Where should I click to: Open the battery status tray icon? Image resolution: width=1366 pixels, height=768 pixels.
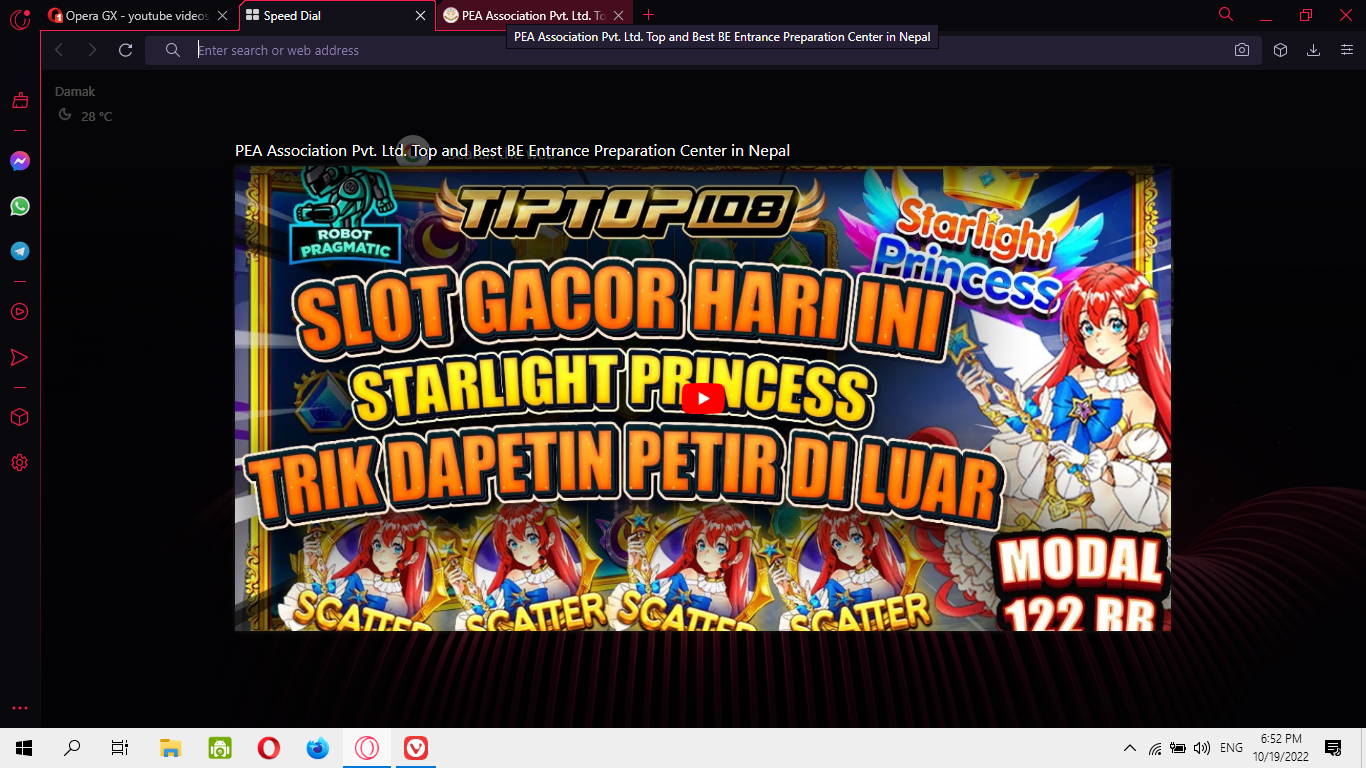pos(1178,748)
